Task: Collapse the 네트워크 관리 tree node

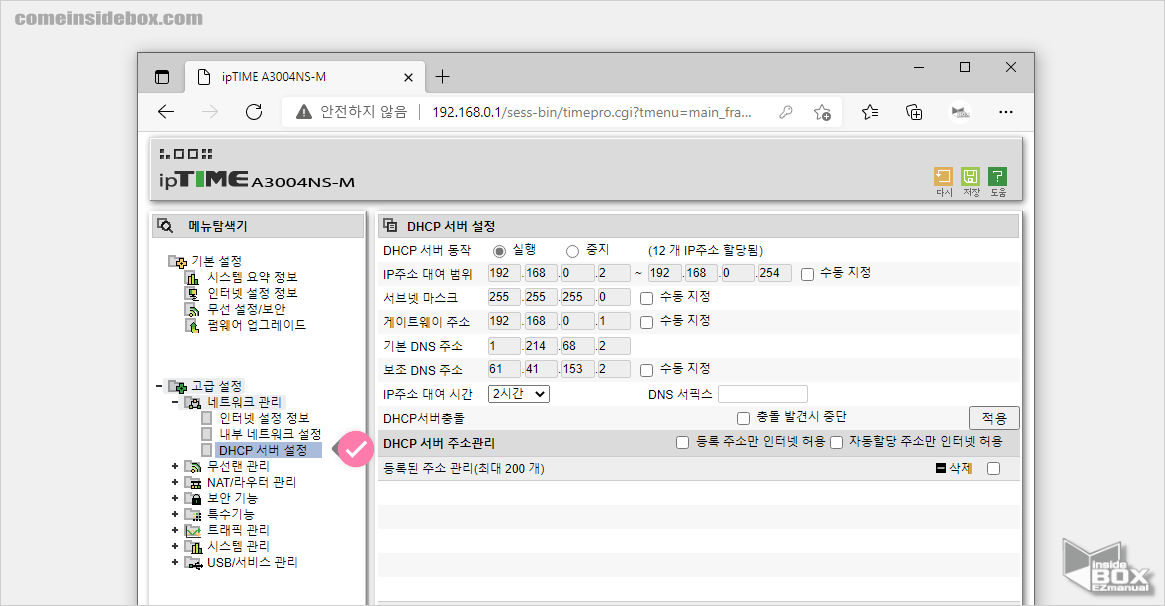Action: coord(175,403)
